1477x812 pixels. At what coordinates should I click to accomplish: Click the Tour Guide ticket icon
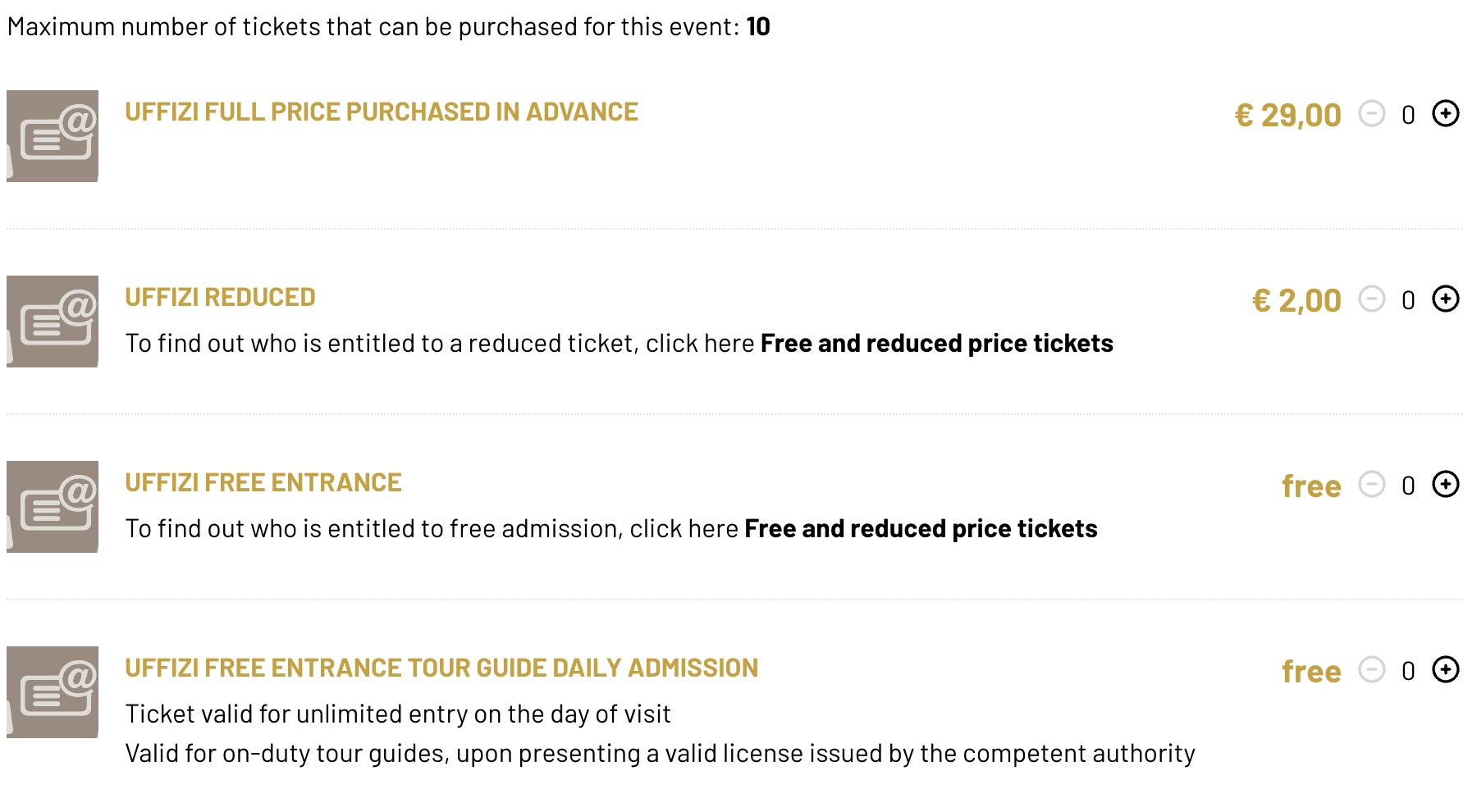pyautogui.click(x=53, y=692)
